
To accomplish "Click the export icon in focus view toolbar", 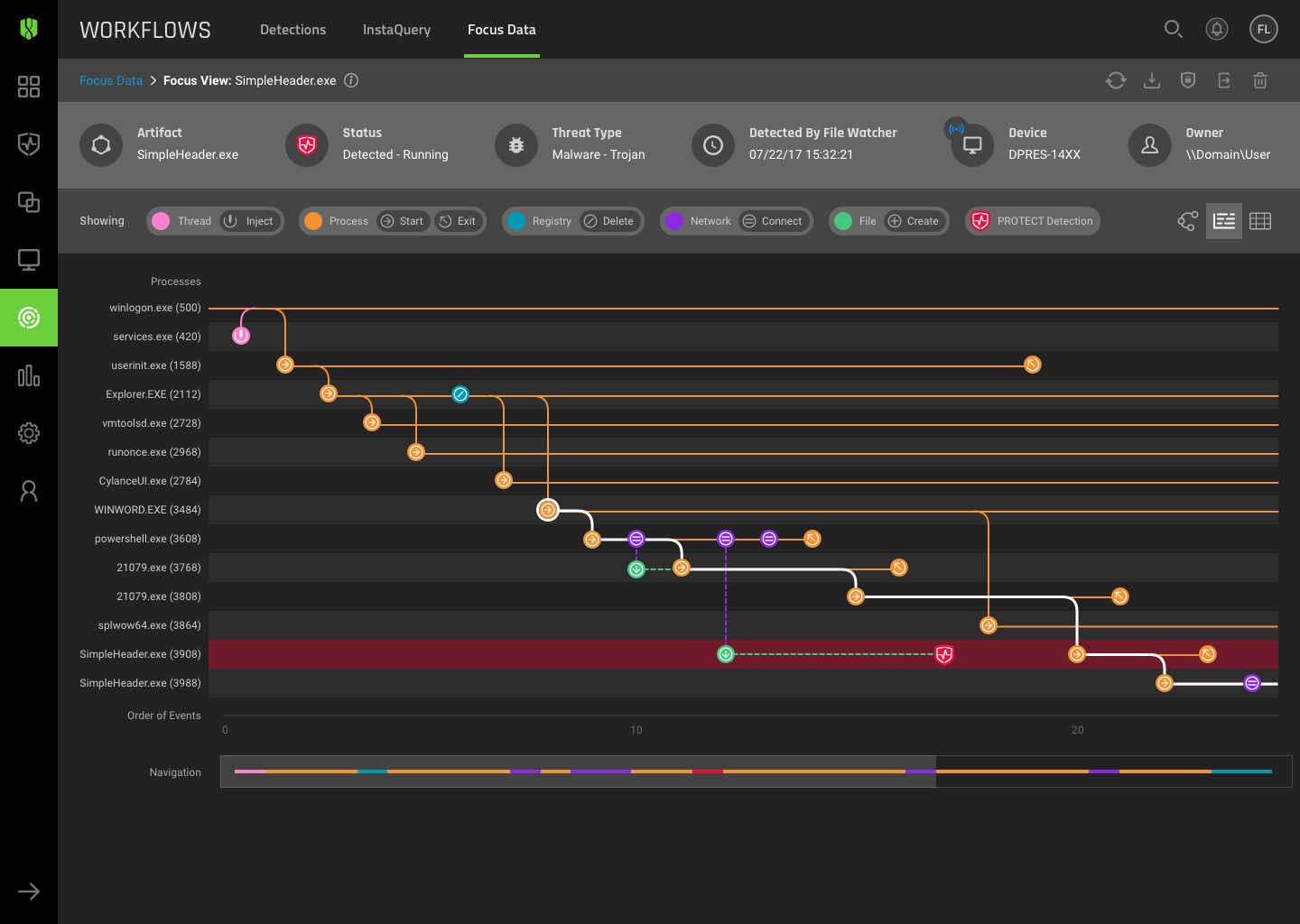I will [x=1224, y=80].
